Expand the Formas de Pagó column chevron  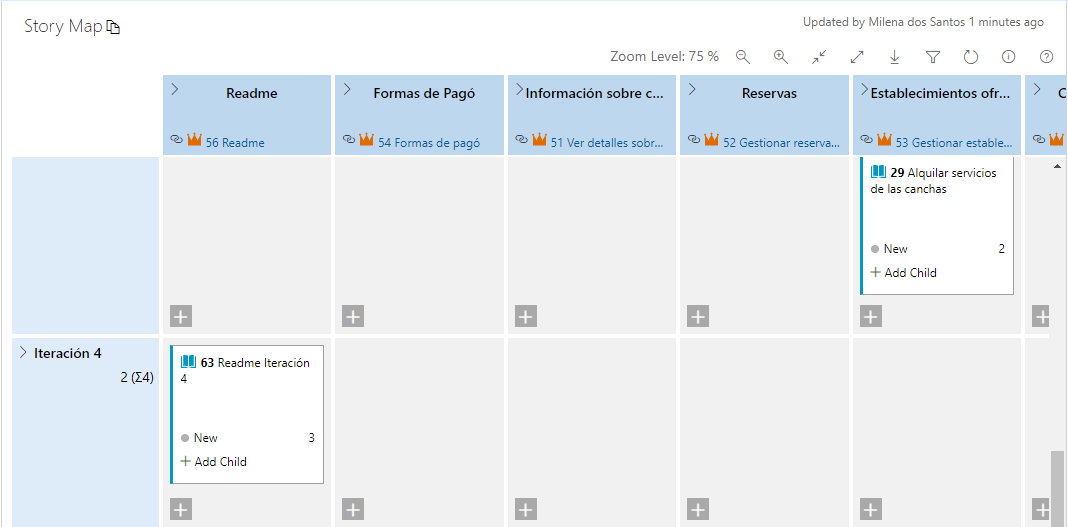click(347, 89)
